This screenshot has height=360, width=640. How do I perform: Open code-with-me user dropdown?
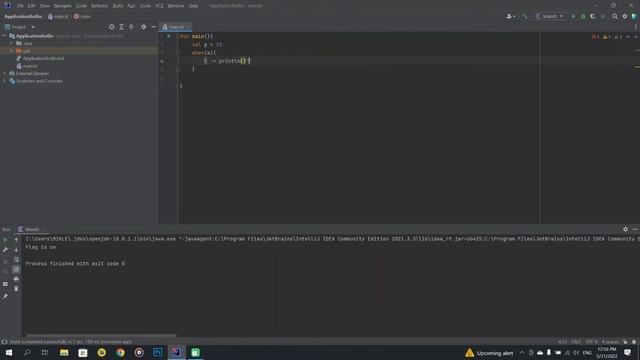click(510, 16)
